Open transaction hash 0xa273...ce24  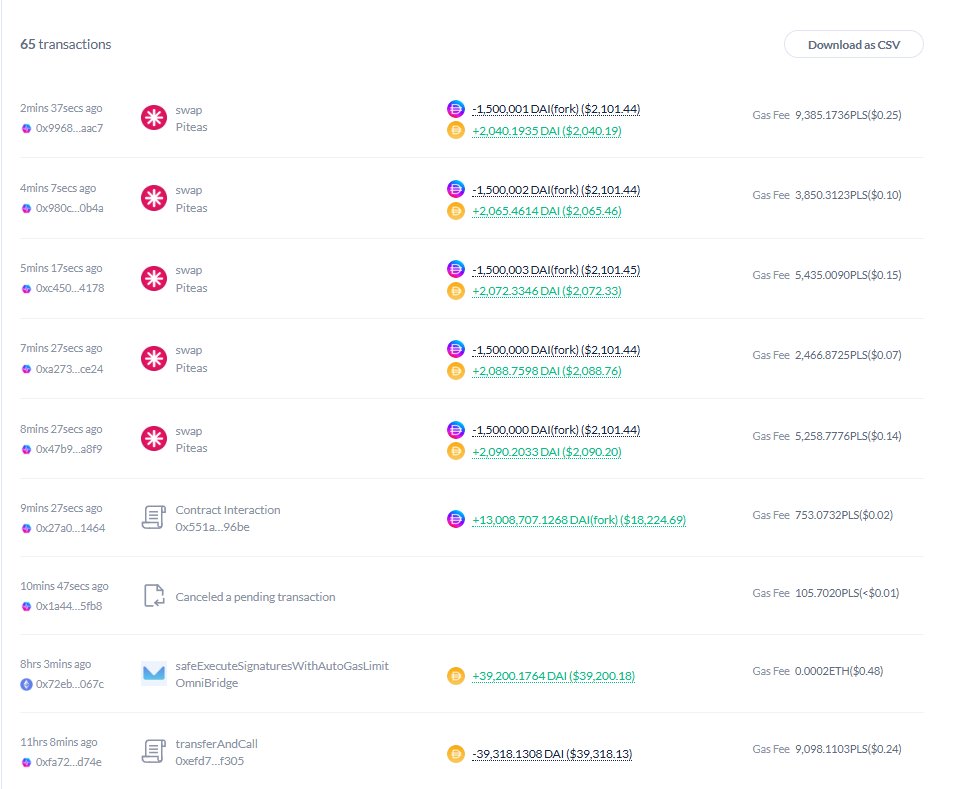[69, 369]
